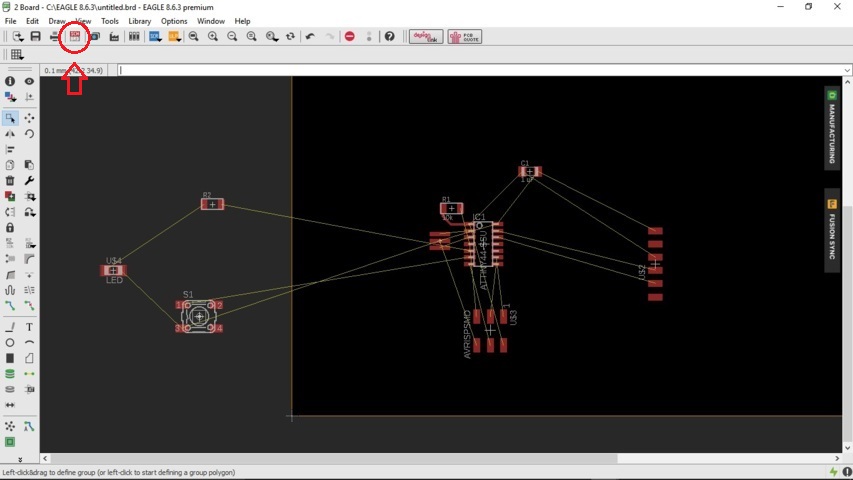Open the Library menu
This screenshot has height=480, width=853.
(139, 21)
